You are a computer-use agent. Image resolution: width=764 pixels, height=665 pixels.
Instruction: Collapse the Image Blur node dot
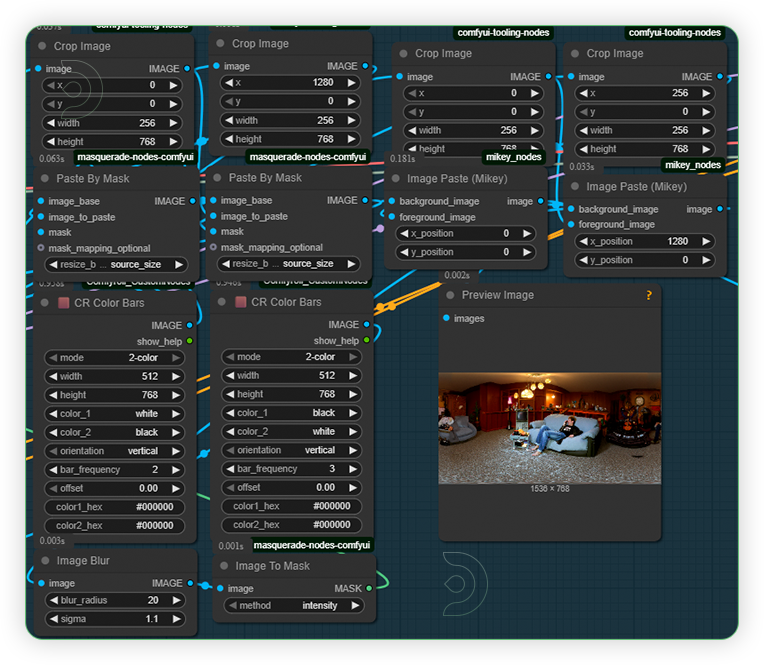coord(43,562)
